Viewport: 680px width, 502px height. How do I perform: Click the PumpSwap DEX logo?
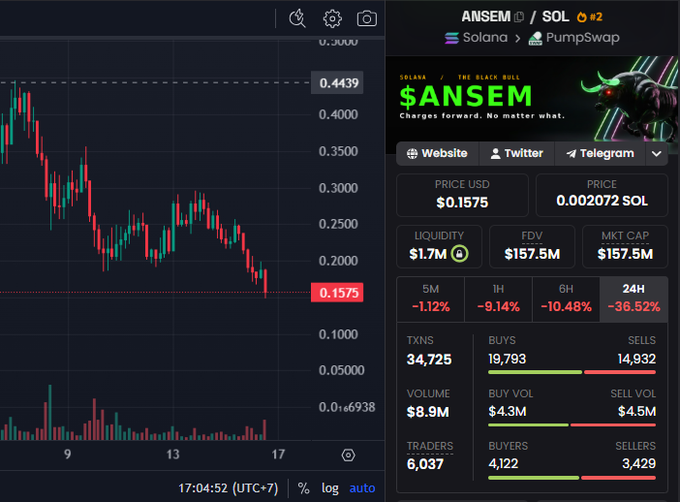pyautogui.click(x=535, y=38)
